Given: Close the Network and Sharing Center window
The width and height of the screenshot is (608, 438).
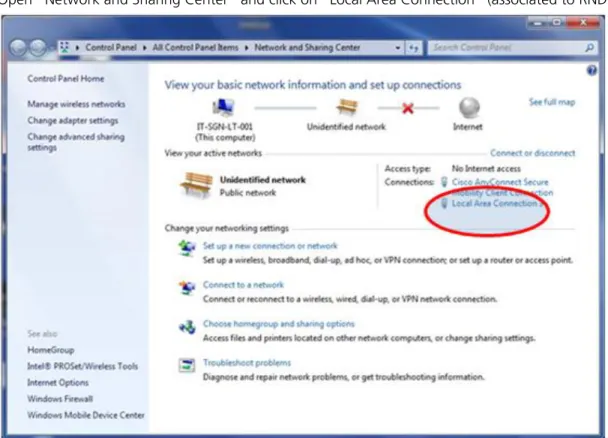Looking at the screenshot, I should pyautogui.click(x=583, y=23).
